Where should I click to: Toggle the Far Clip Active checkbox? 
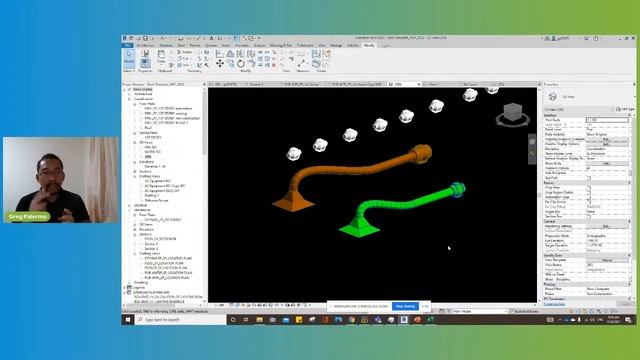[589, 202]
